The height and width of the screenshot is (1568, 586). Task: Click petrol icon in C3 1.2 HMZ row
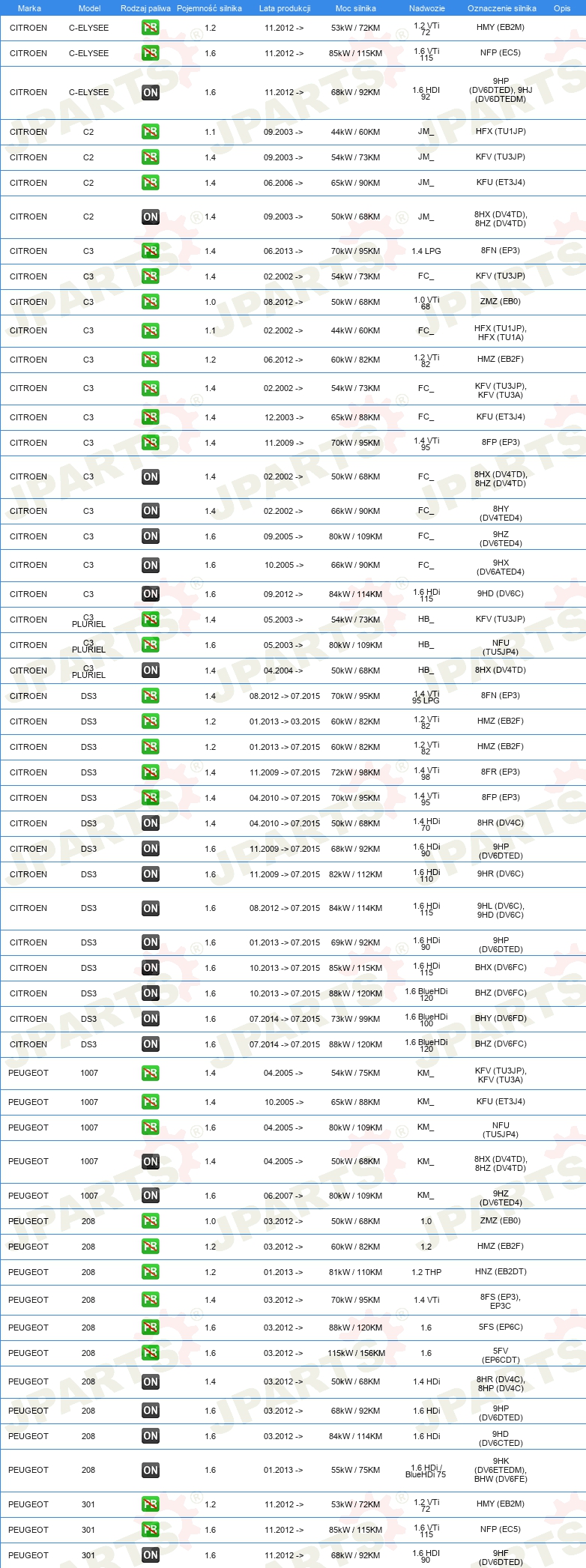click(x=151, y=360)
